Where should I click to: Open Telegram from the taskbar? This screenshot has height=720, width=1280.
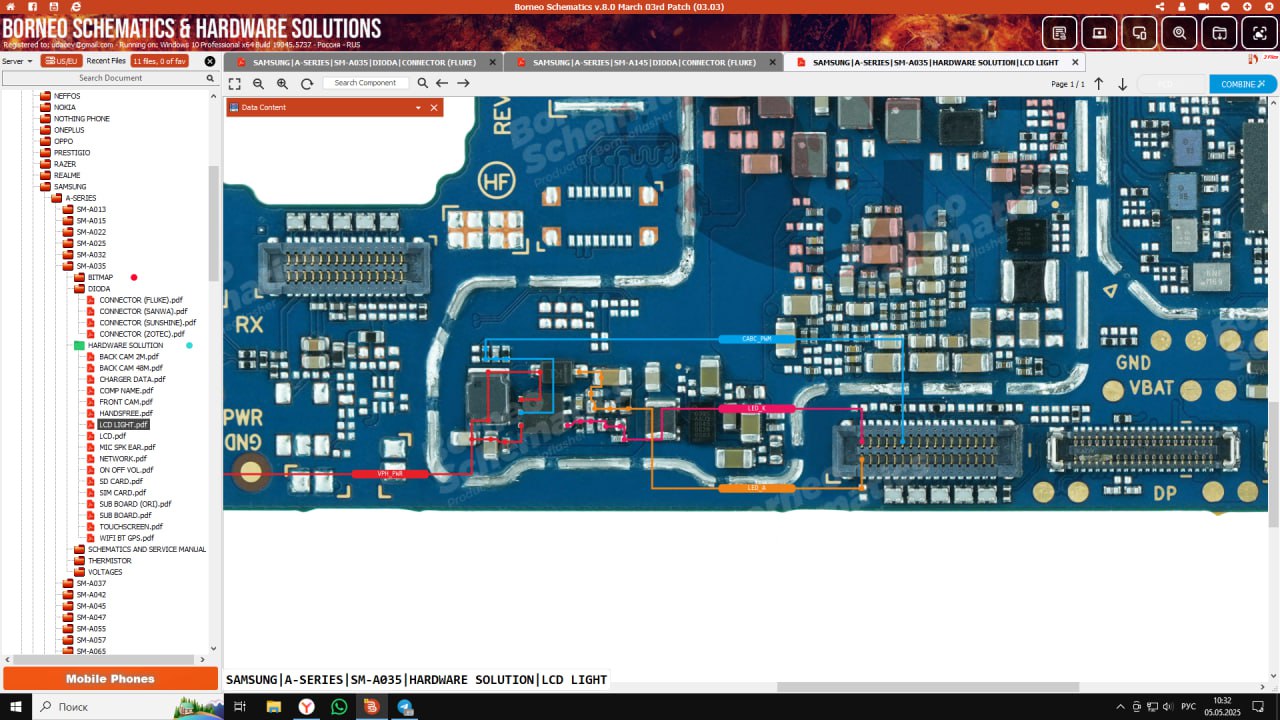click(x=404, y=706)
